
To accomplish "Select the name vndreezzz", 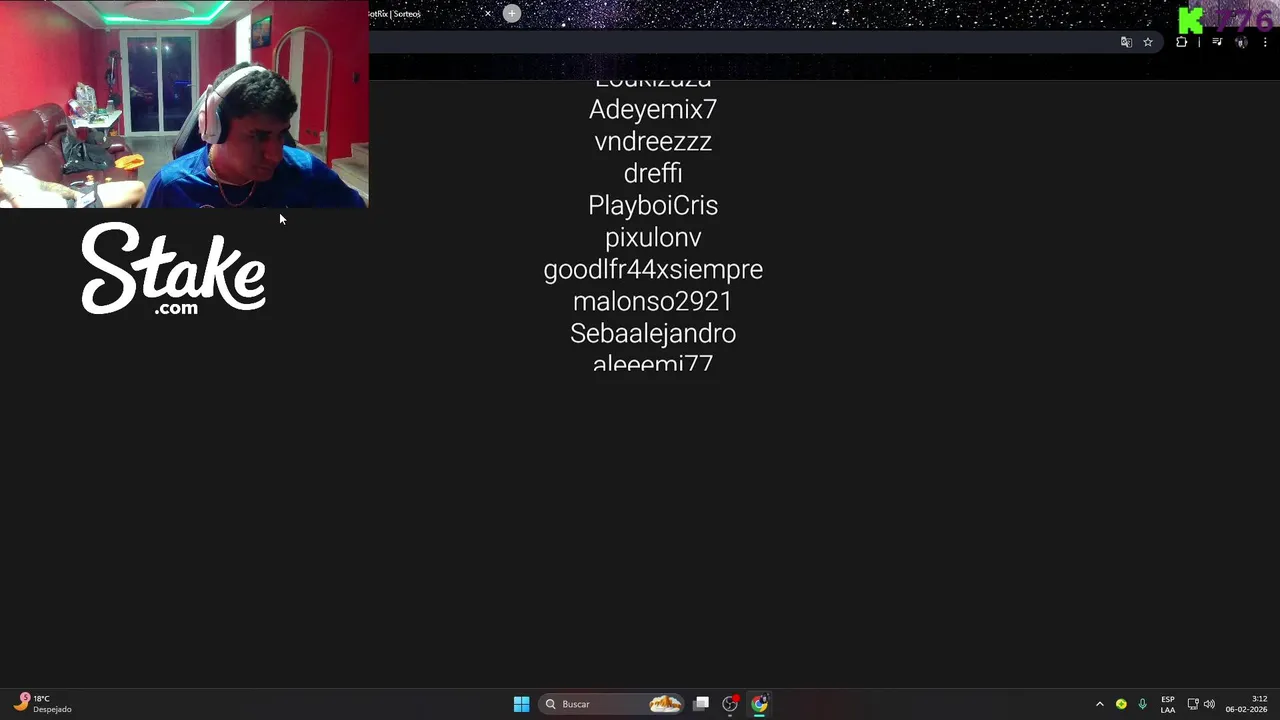I will 653,141.
